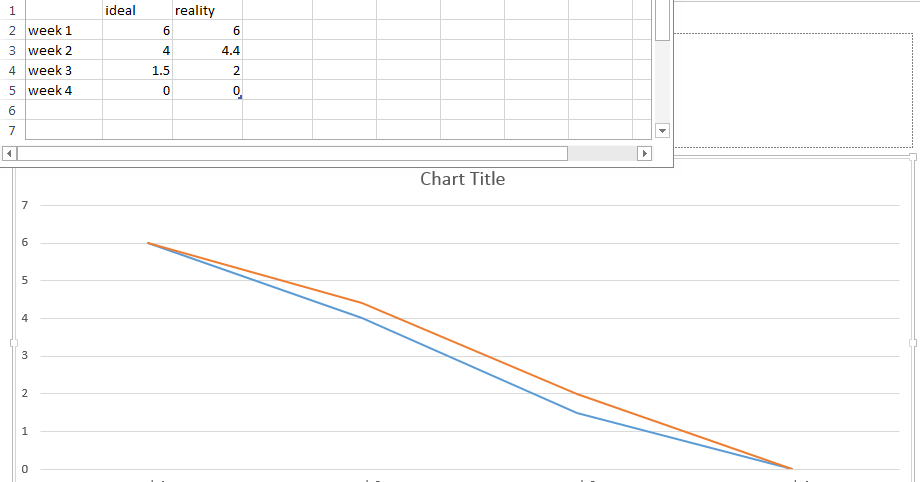Select the 'week 3' label cell
Screen dimensions: 920x482
tap(63, 70)
